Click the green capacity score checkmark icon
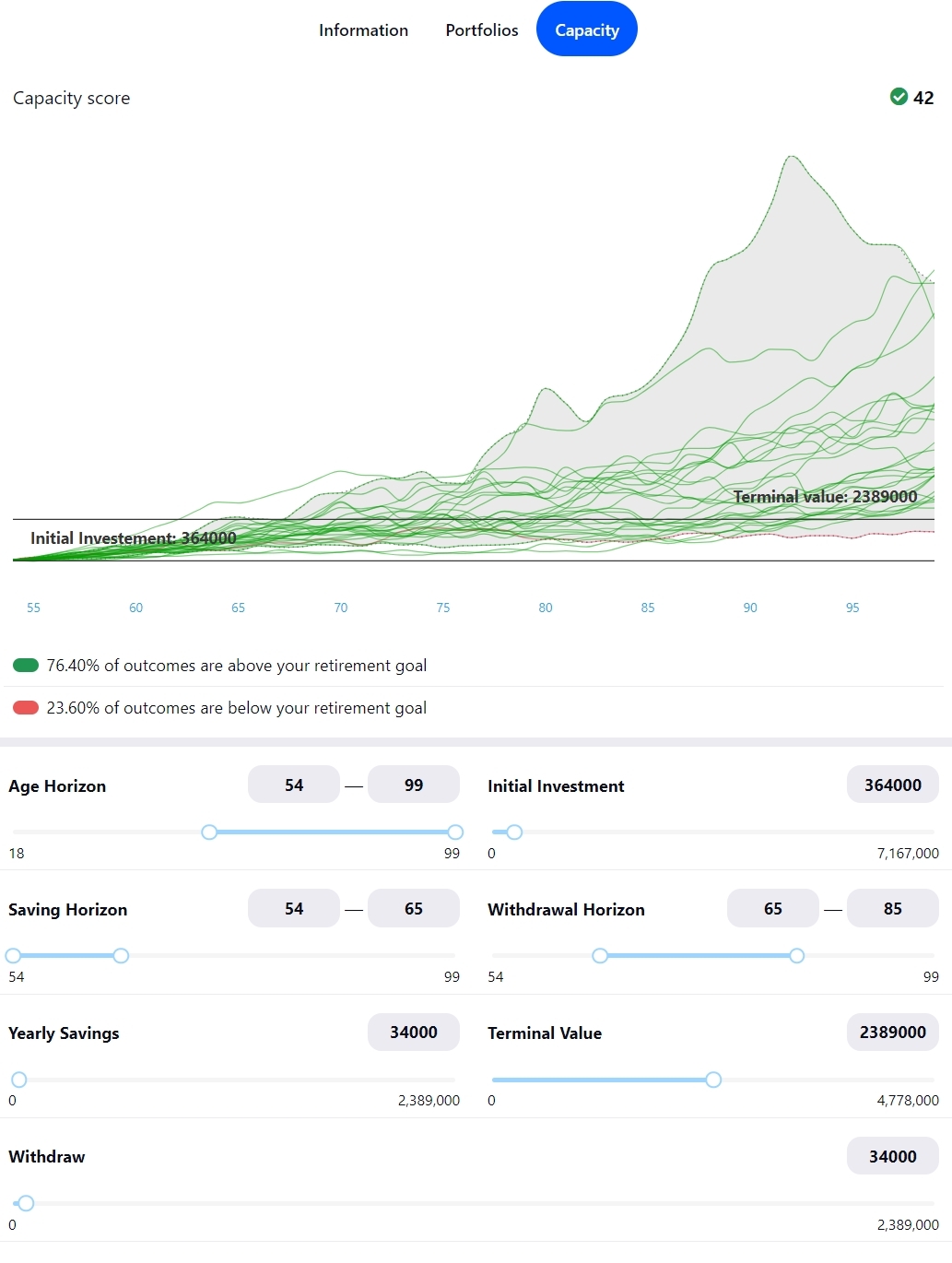Image resolution: width=952 pixels, height=1263 pixels. pyautogui.click(x=899, y=97)
